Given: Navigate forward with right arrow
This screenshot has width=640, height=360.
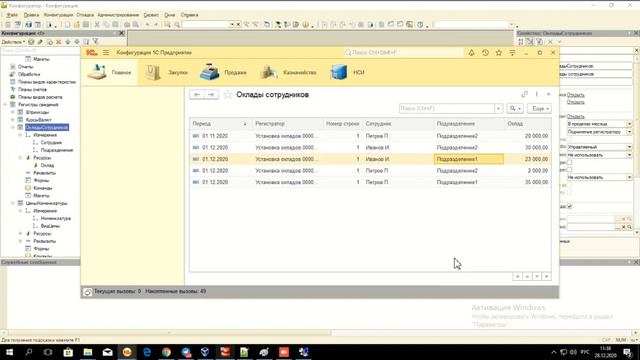Looking at the screenshot, I should click(x=211, y=95).
